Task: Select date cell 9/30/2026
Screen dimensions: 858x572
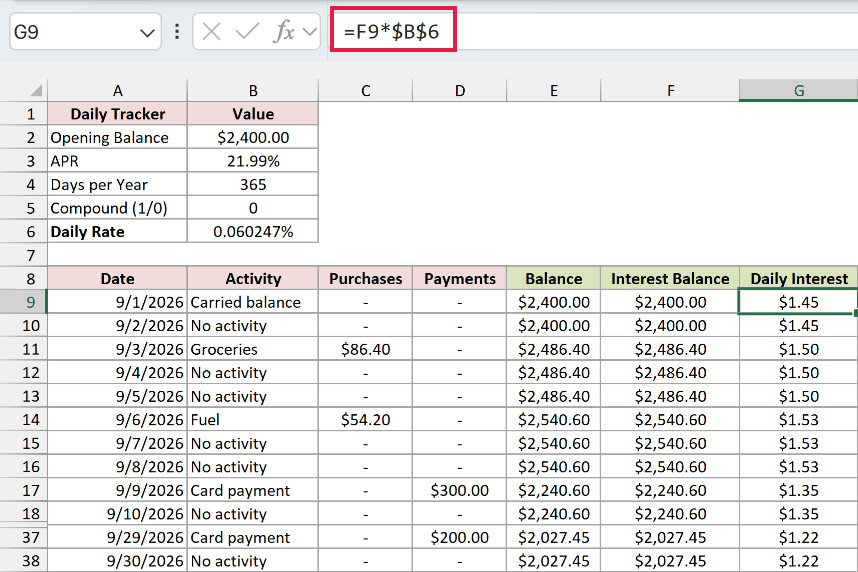Action: pyautogui.click(x=117, y=561)
